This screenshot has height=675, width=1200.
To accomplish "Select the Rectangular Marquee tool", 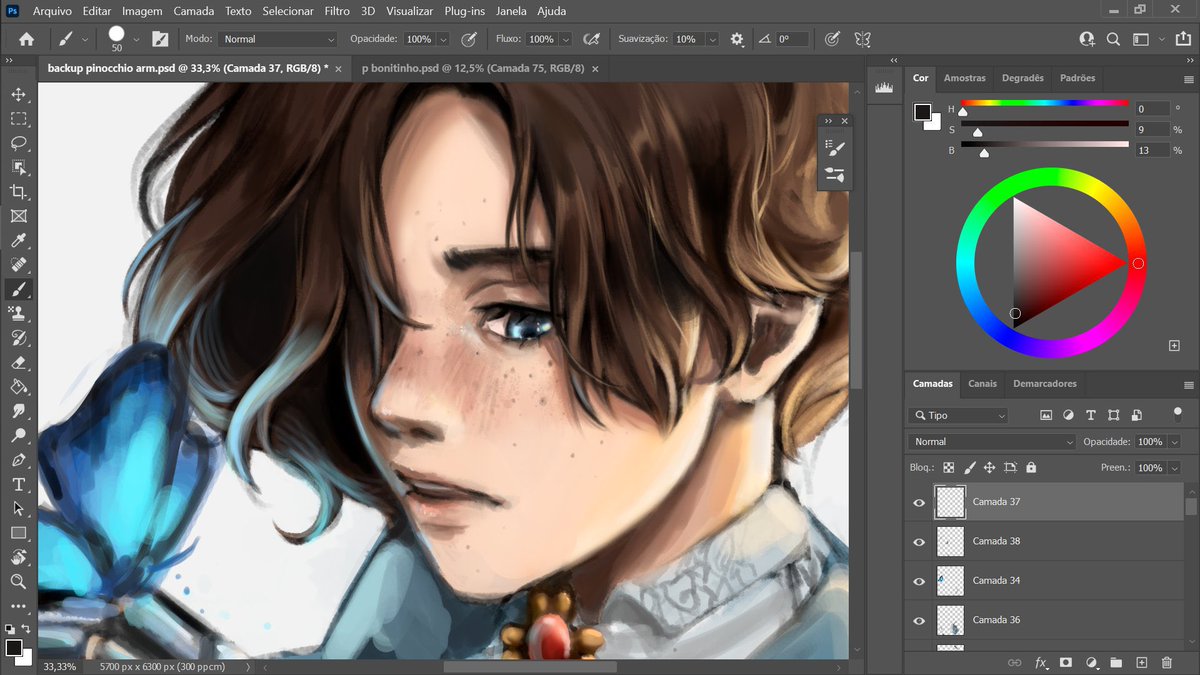I will click(18, 119).
